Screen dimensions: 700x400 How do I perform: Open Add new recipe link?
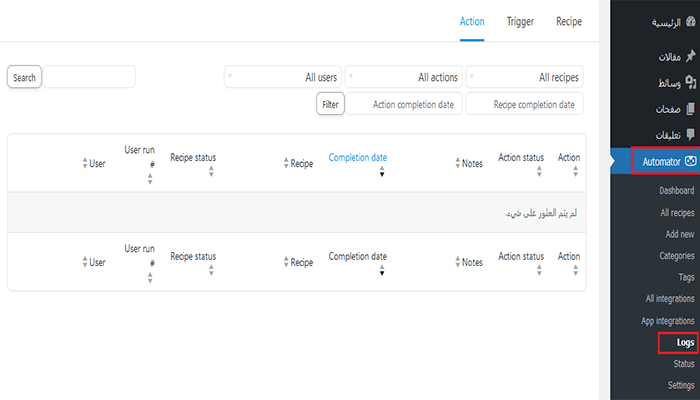click(x=680, y=234)
